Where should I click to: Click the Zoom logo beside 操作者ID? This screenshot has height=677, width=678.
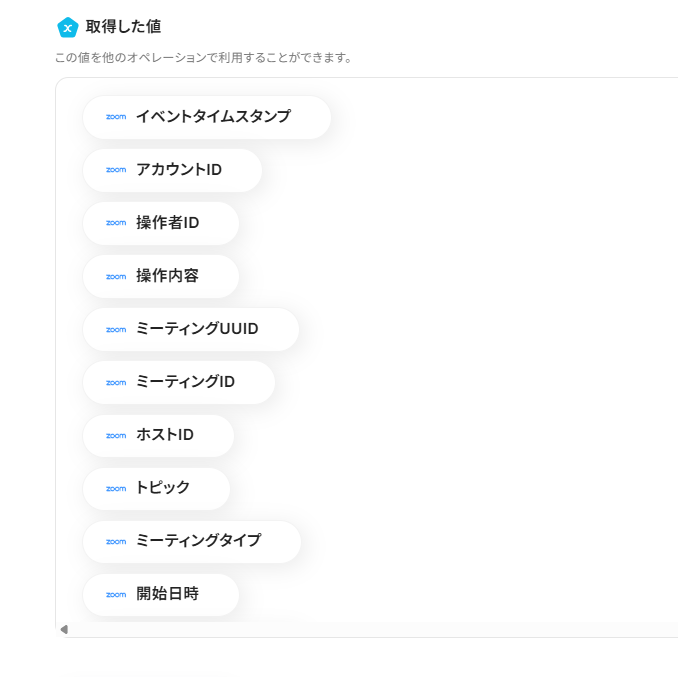tap(116, 223)
